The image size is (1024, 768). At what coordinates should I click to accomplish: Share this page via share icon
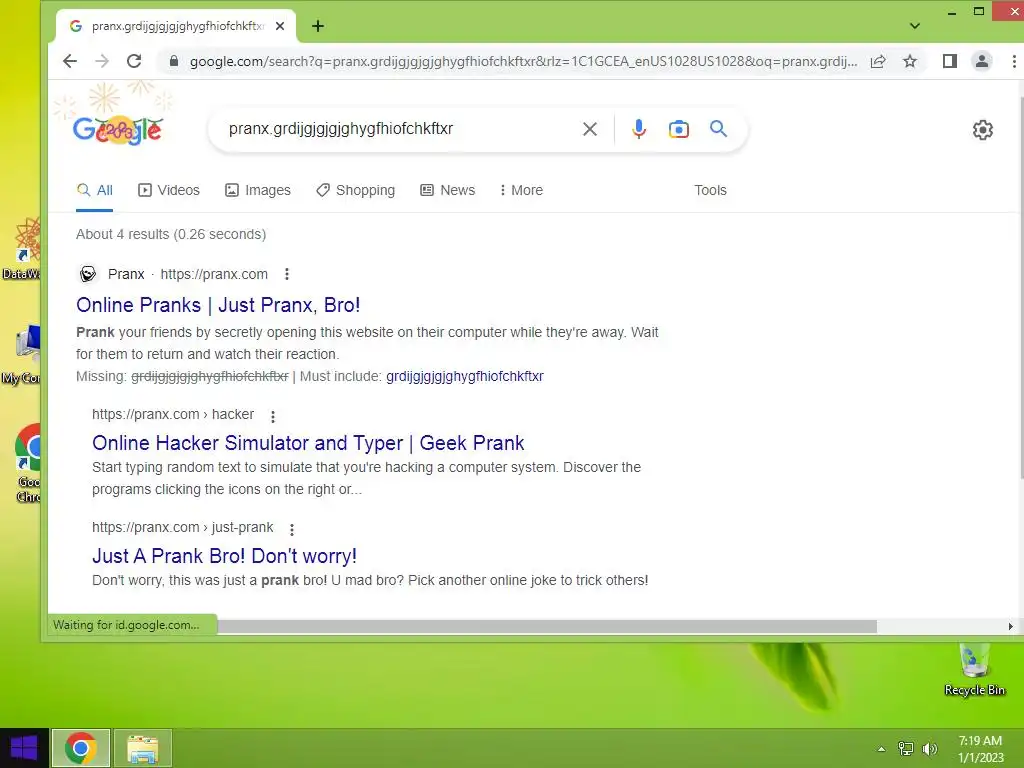point(878,61)
